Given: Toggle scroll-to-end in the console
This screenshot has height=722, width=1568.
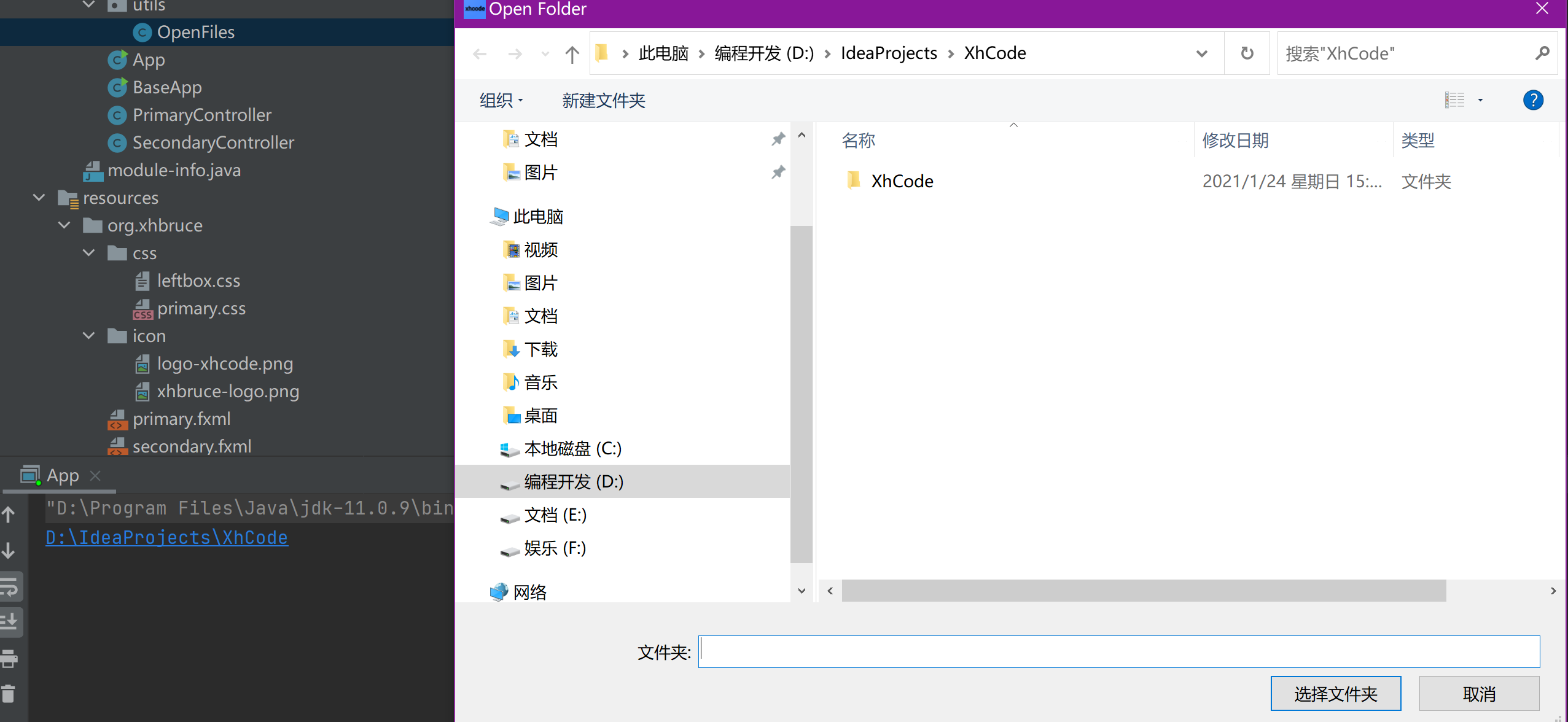Looking at the screenshot, I should pyautogui.click(x=11, y=622).
